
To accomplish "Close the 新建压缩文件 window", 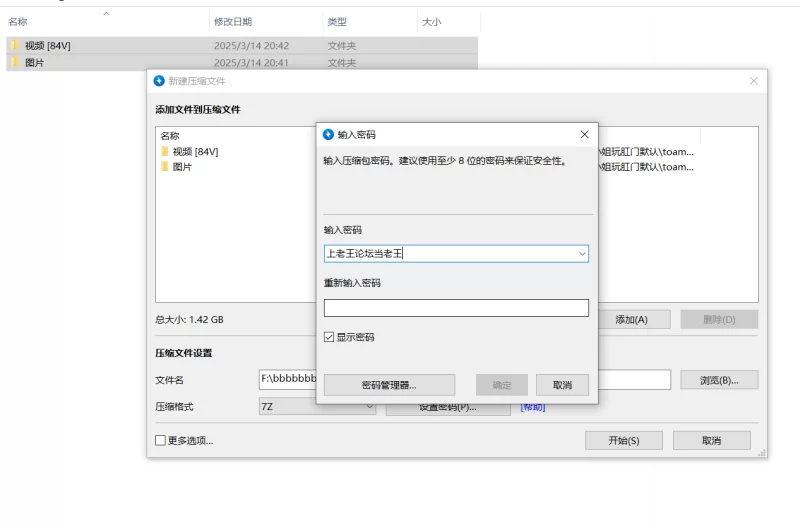I will pos(754,81).
